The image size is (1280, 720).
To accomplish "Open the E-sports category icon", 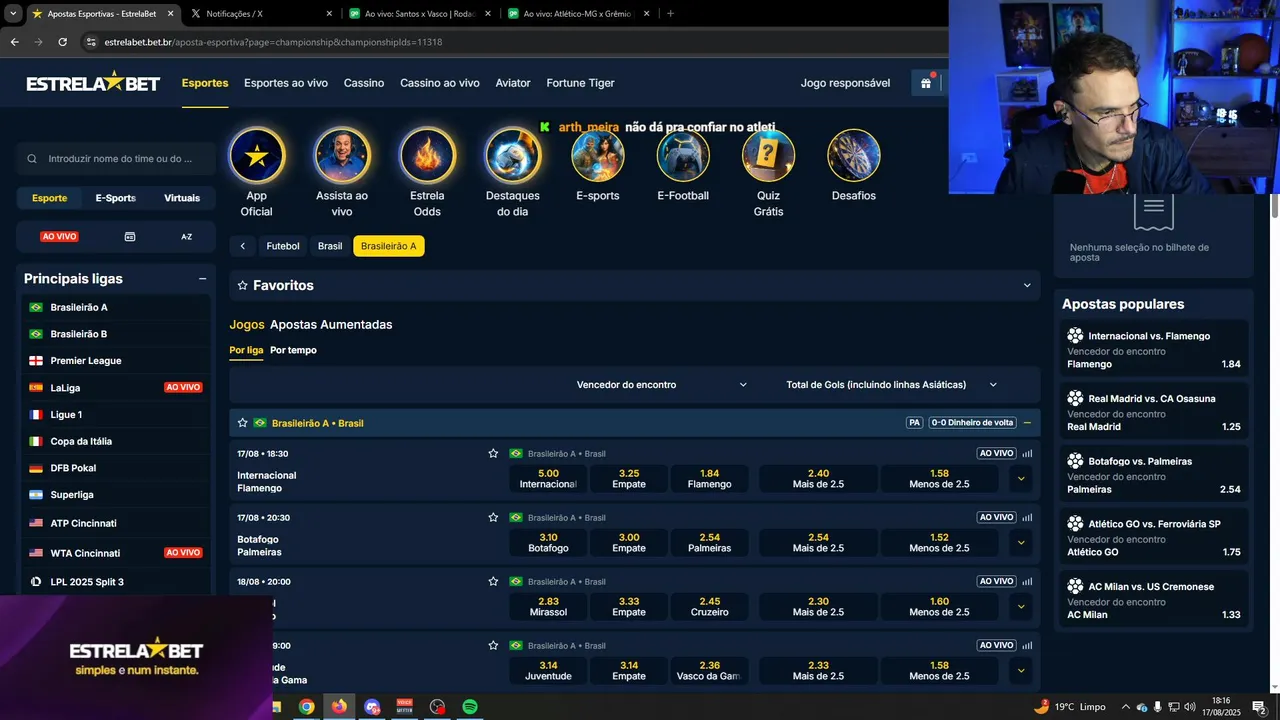I will pos(598,156).
